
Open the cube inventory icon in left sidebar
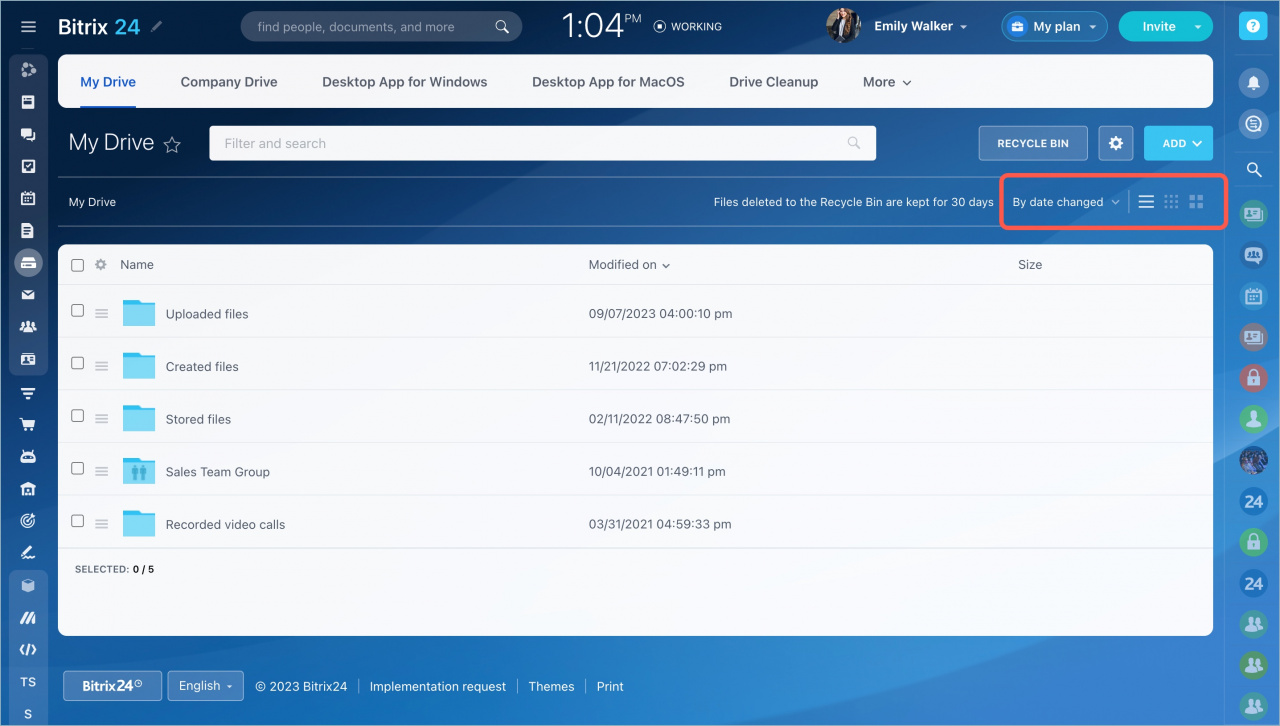(x=28, y=586)
